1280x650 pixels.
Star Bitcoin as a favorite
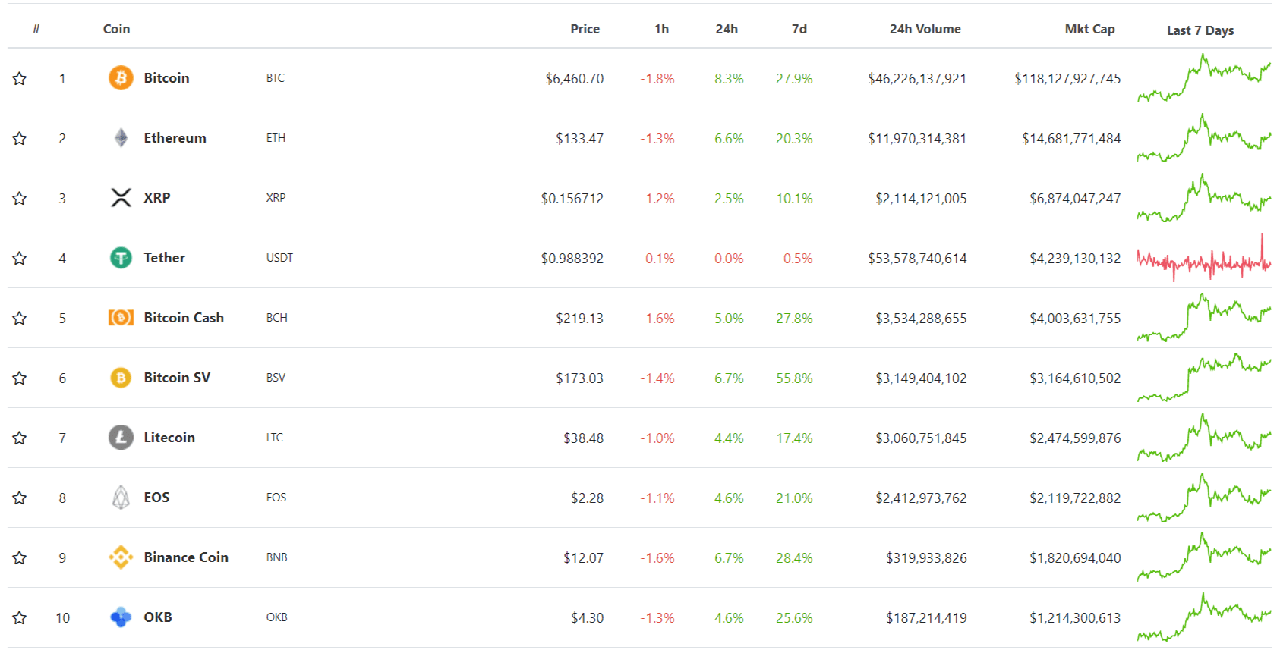click(x=19, y=78)
